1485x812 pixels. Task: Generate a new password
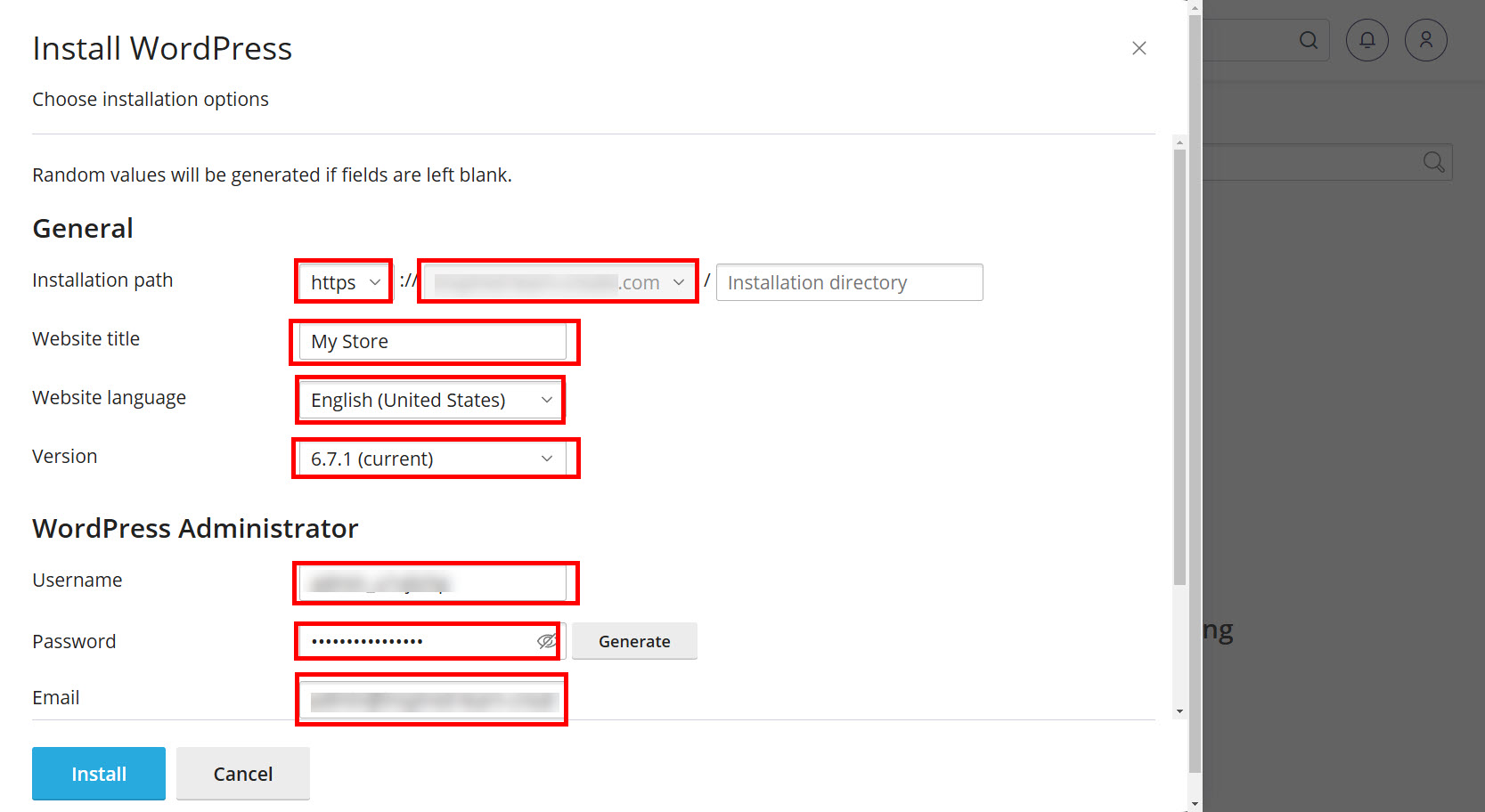click(634, 641)
